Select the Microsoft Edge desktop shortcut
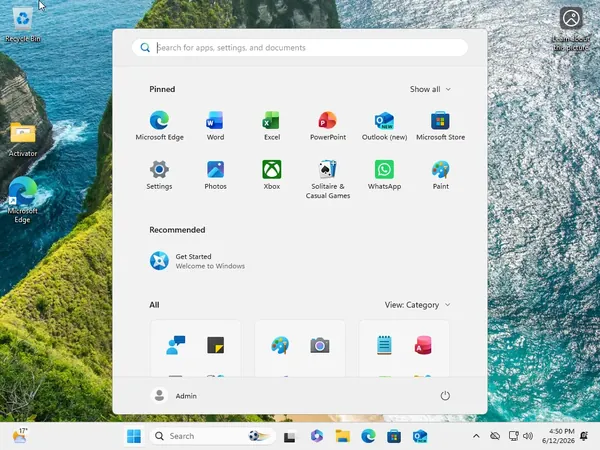600x450 pixels. 23,200
